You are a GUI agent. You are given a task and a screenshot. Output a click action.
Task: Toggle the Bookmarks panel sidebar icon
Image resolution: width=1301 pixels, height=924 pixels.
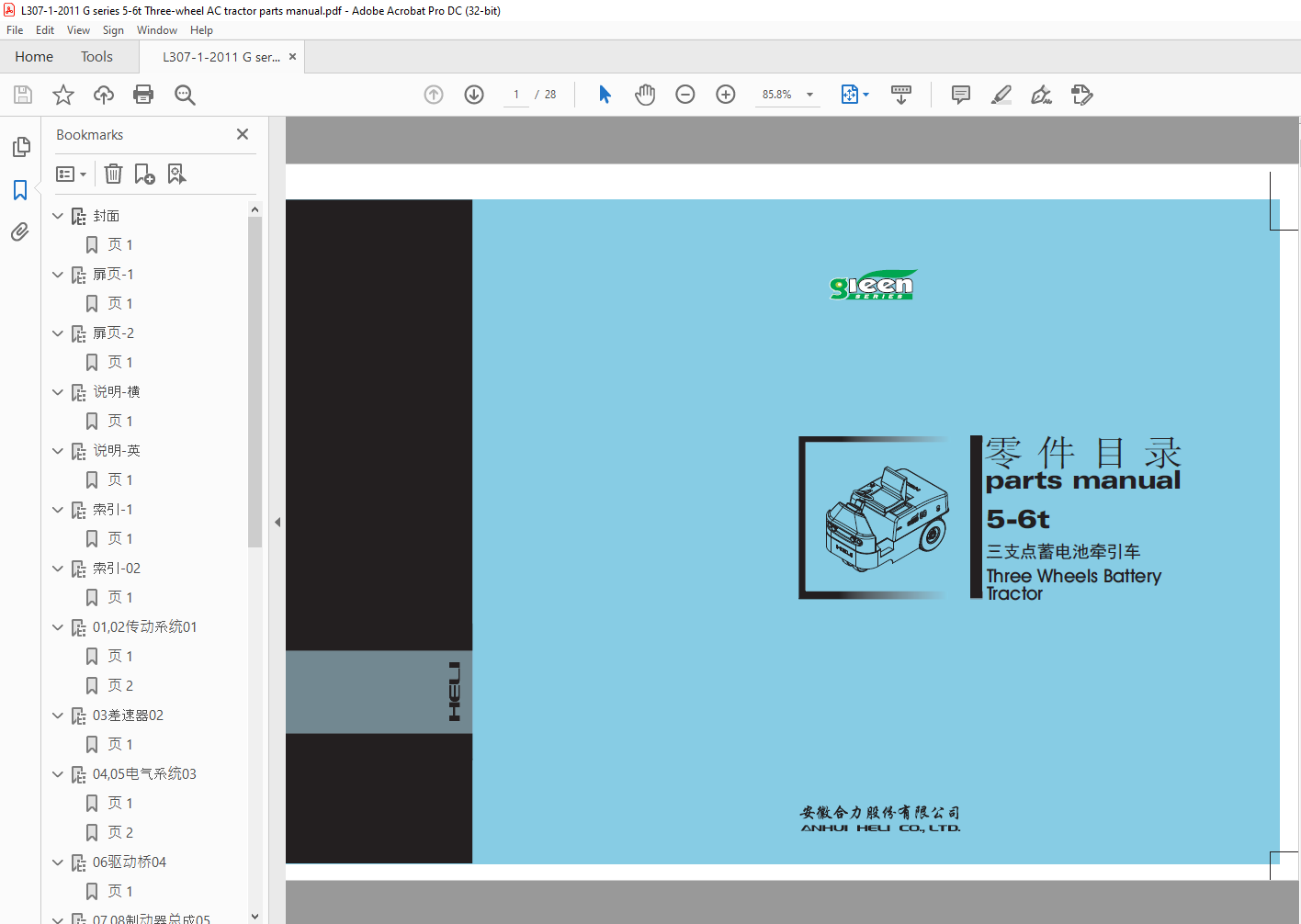click(20, 190)
